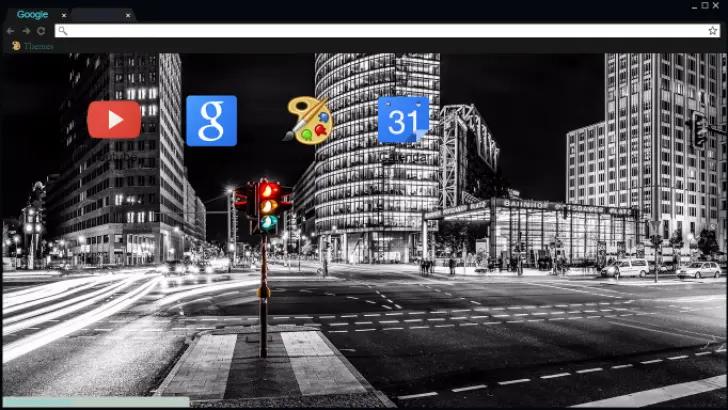Close the second browser tab
This screenshot has width=728, height=410.
point(128,15)
